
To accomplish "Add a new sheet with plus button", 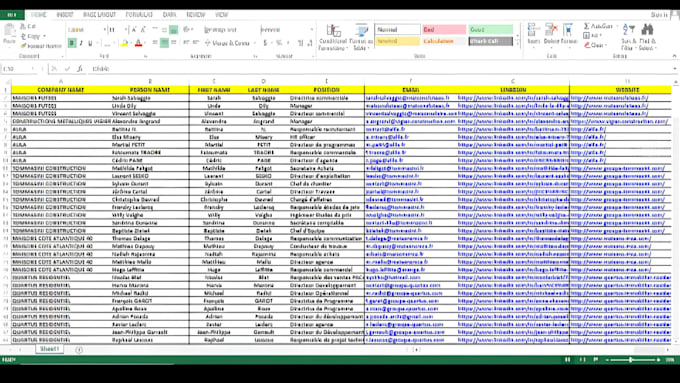I will click(x=79, y=350).
